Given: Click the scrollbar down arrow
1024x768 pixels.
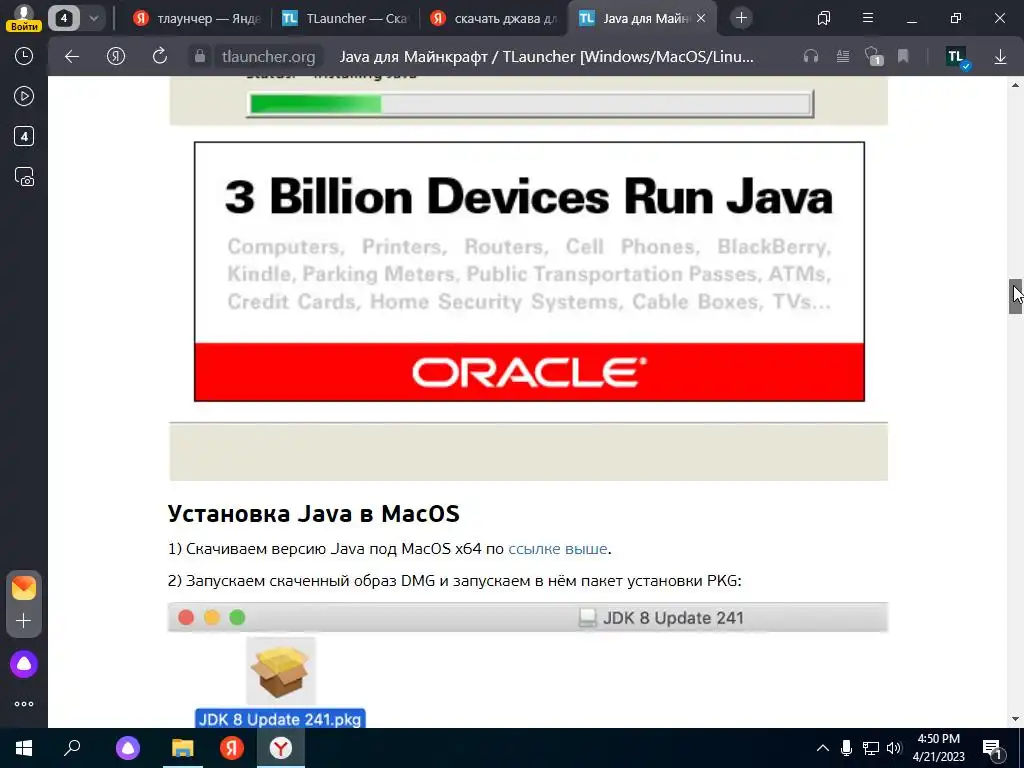Looking at the screenshot, I should (x=1016, y=720).
